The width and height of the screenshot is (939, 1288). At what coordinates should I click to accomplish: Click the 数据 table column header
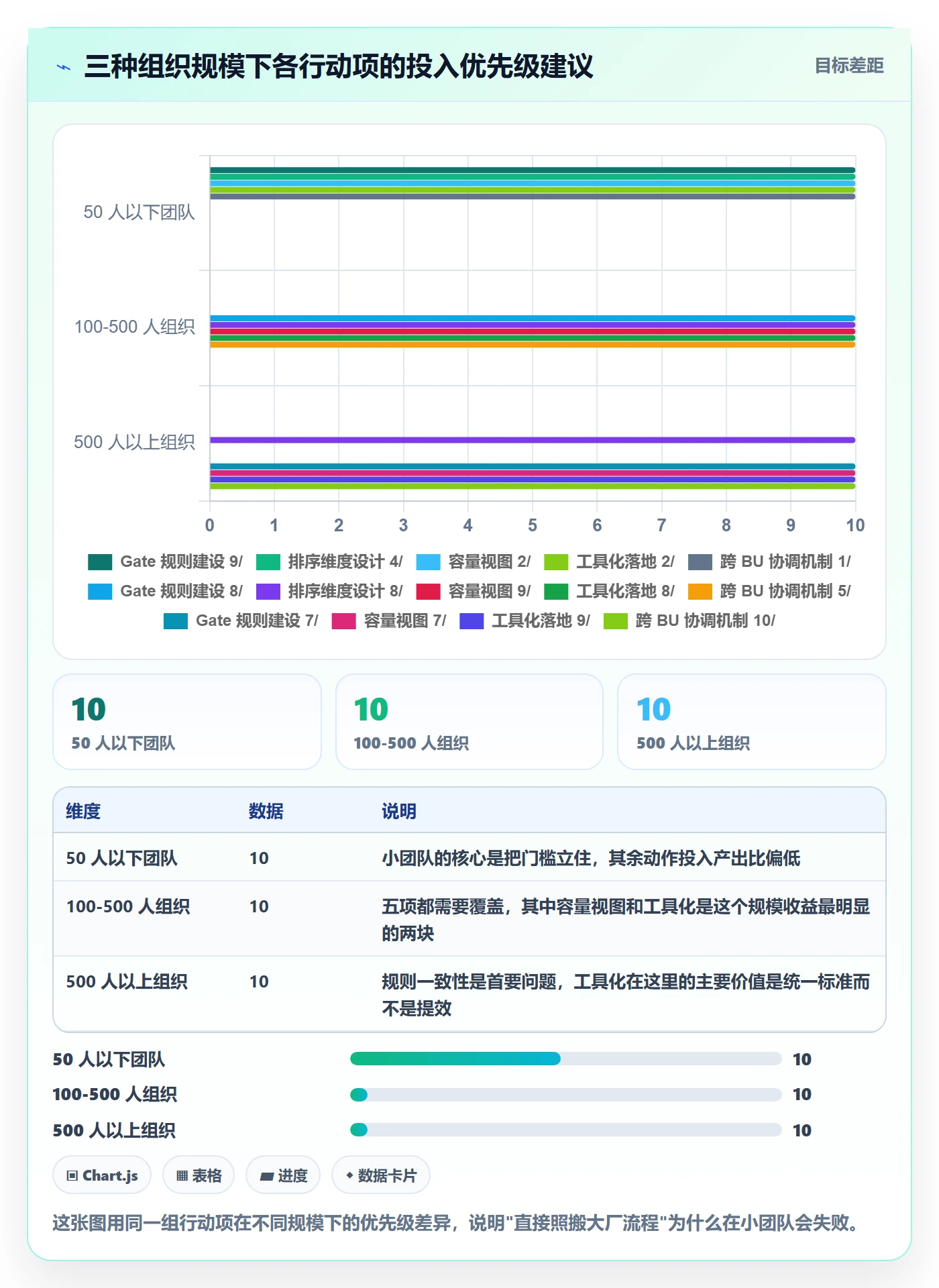[266, 811]
